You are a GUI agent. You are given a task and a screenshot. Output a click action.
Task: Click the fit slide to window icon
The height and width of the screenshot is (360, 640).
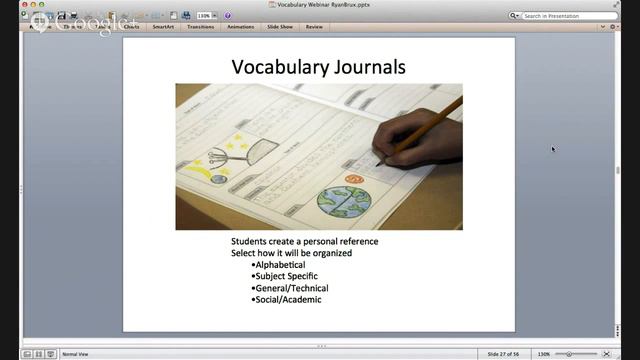click(x=607, y=354)
